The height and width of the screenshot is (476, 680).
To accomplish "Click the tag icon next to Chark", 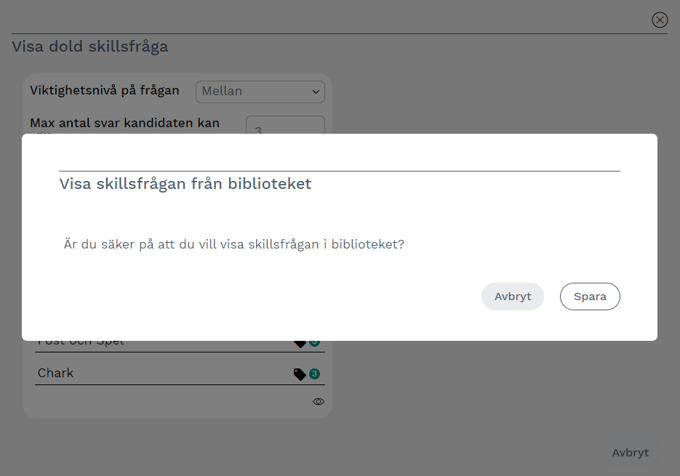I will click(299, 374).
